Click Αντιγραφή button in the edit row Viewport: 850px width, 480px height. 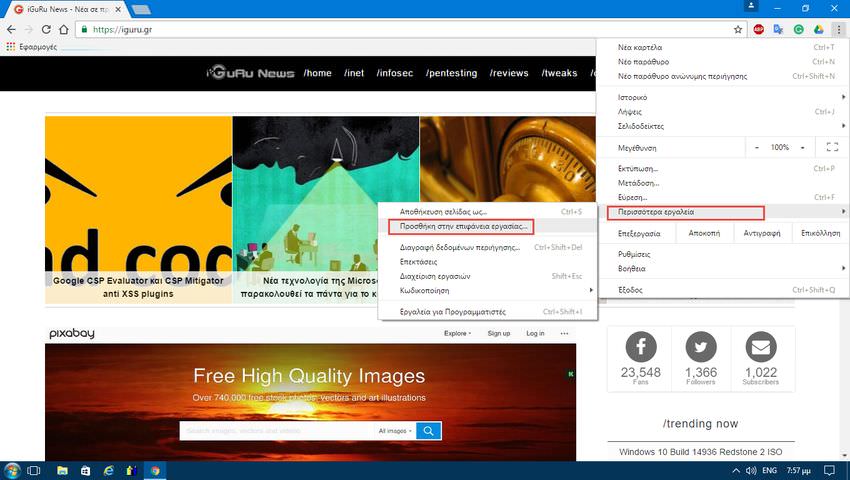pyautogui.click(x=760, y=232)
